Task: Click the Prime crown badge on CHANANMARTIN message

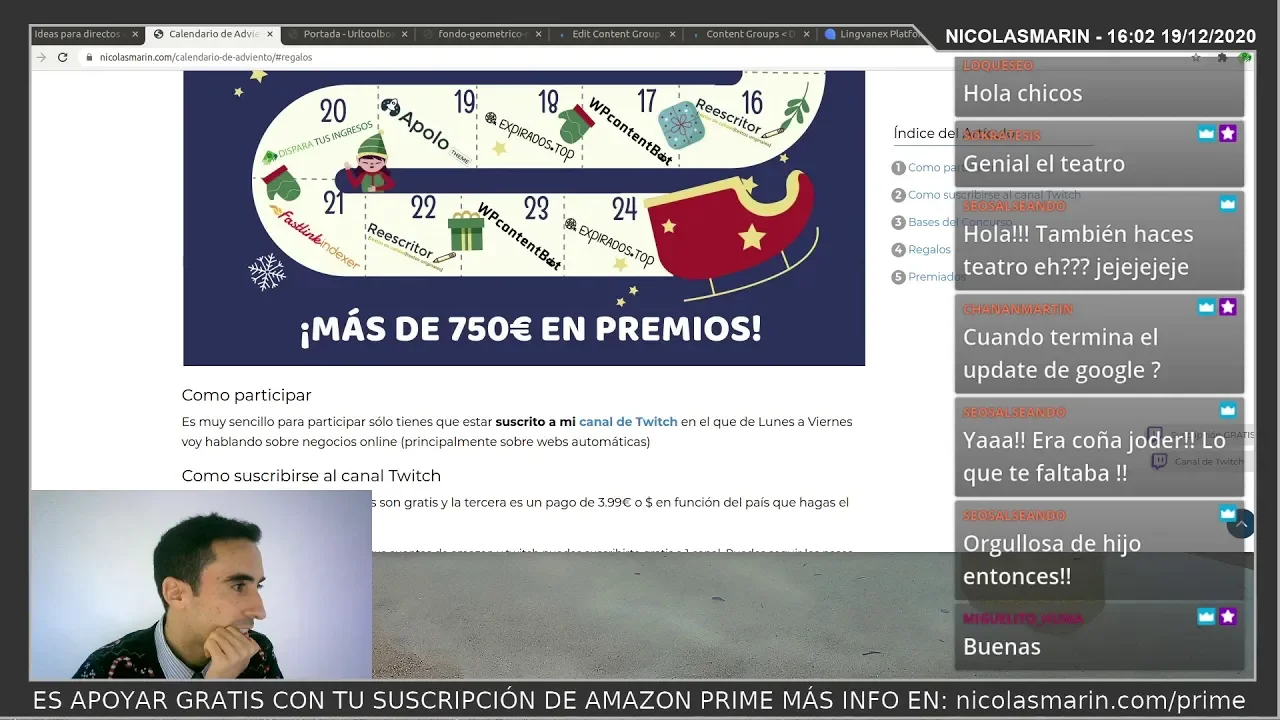Action: tap(1206, 307)
